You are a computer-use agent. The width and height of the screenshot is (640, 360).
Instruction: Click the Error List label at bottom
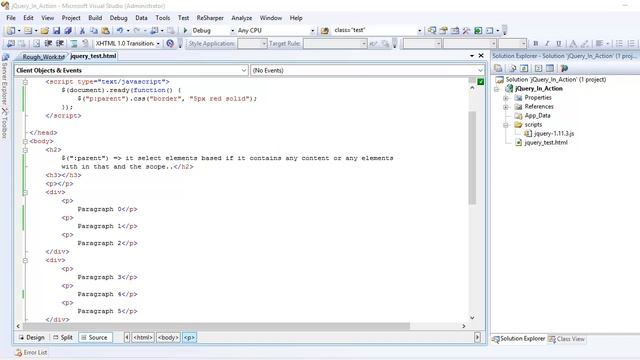coord(35,353)
